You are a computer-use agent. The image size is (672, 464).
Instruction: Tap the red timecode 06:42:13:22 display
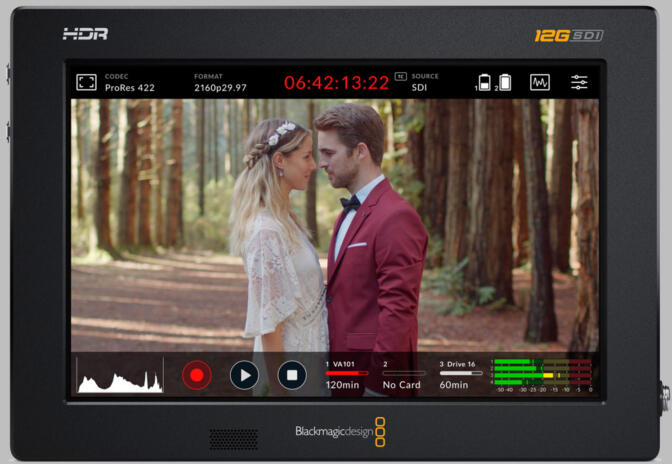tap(336, 82)
